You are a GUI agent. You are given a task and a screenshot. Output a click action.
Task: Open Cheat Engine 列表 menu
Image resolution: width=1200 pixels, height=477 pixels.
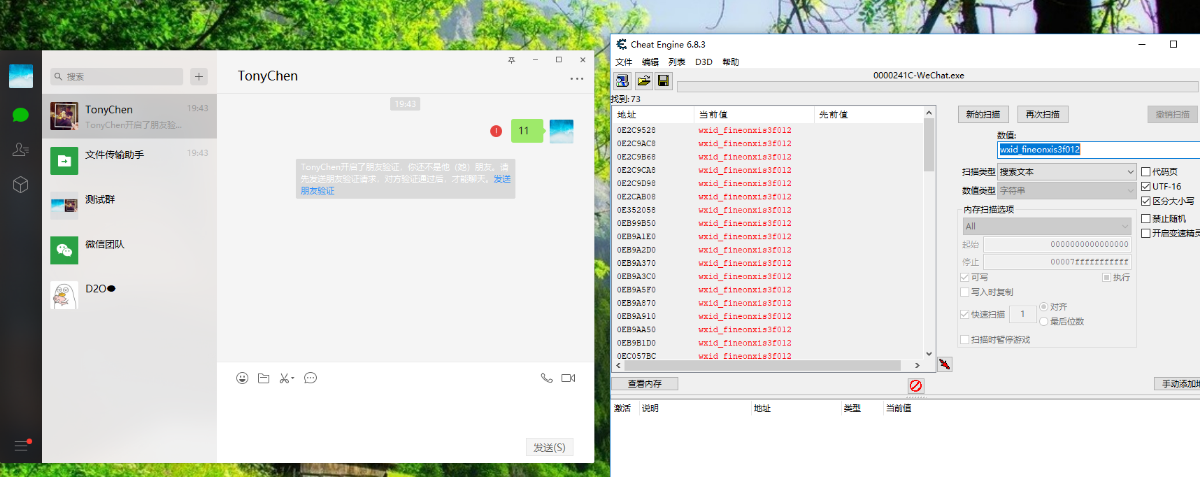click(677, 62)
